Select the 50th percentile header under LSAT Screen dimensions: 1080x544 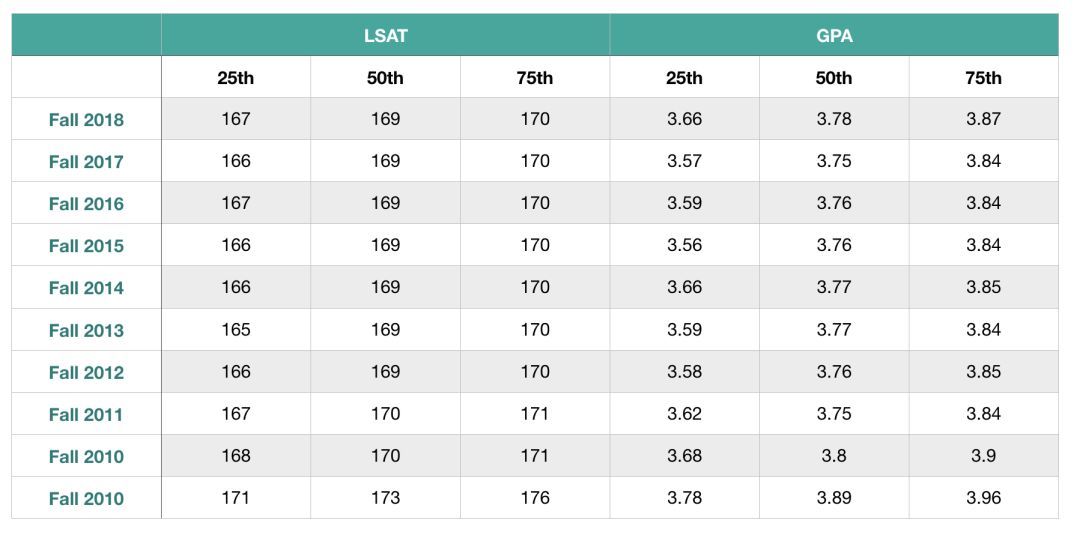tap(385, 78)
